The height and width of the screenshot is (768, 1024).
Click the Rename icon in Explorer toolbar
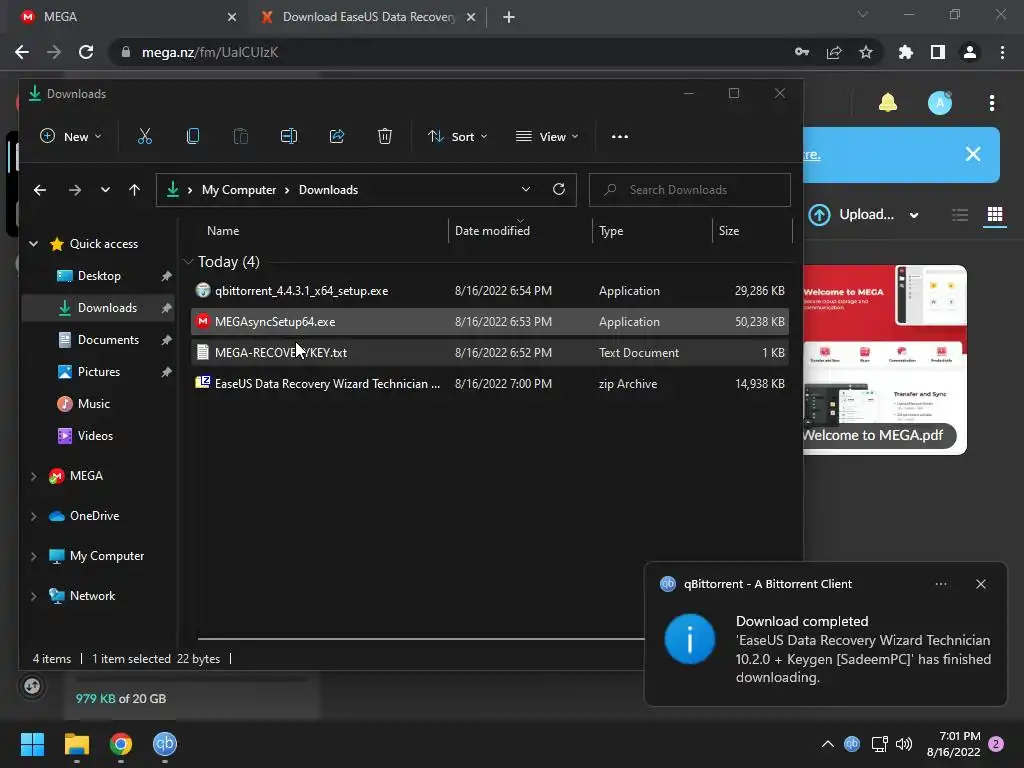289,136
